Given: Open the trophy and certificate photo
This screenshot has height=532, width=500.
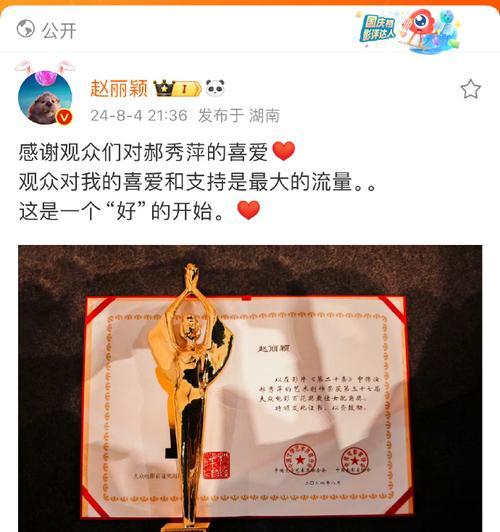Looking at the screenshot, I should 250,388.
